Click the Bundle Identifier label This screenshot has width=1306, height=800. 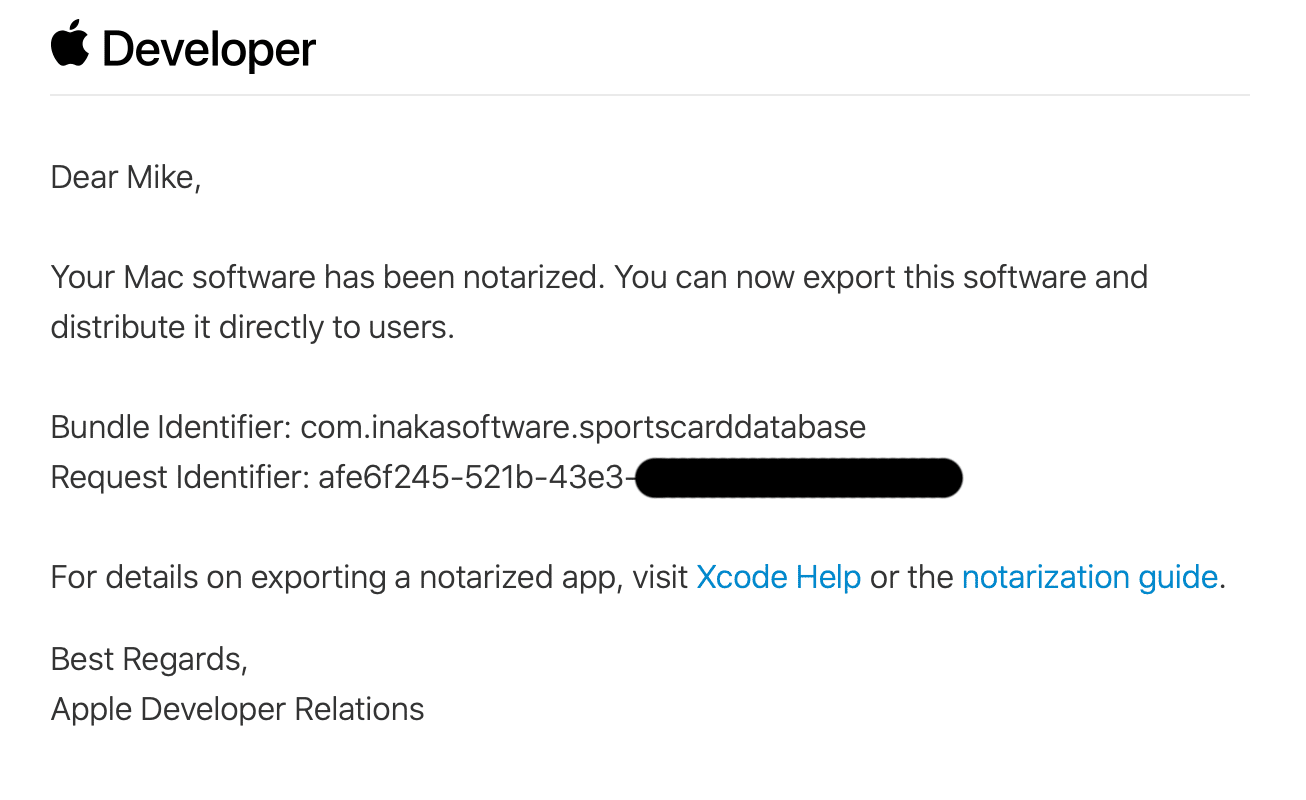pyautogui.click(x=171, y=428)
